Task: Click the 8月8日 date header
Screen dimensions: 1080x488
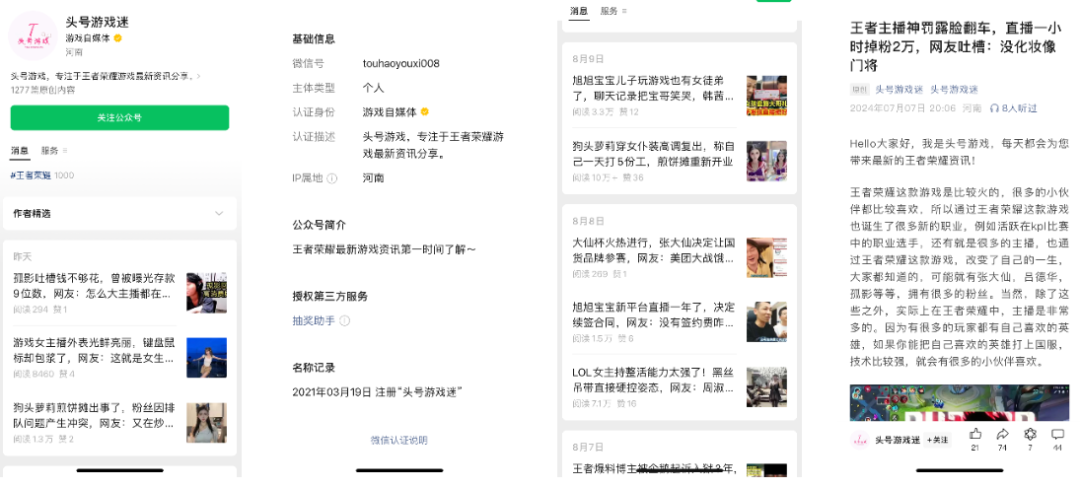Action: pyautogui.click(x=588, y=221)
